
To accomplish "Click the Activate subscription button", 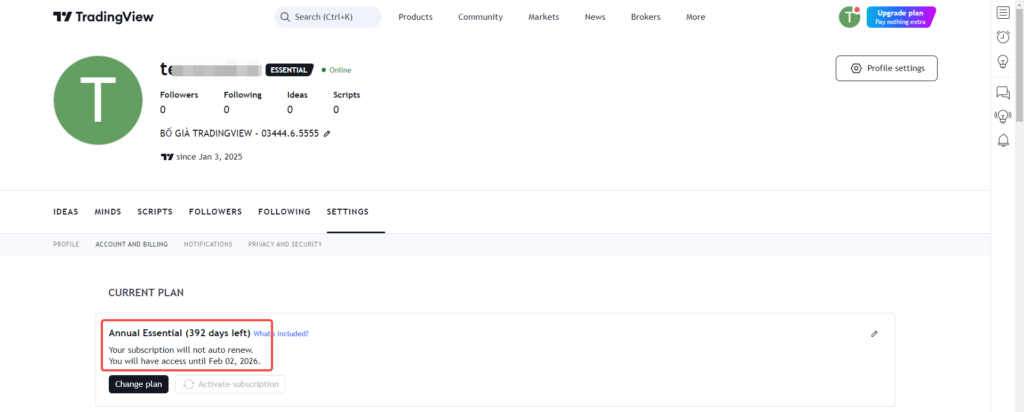I will [x=230, y=384].
